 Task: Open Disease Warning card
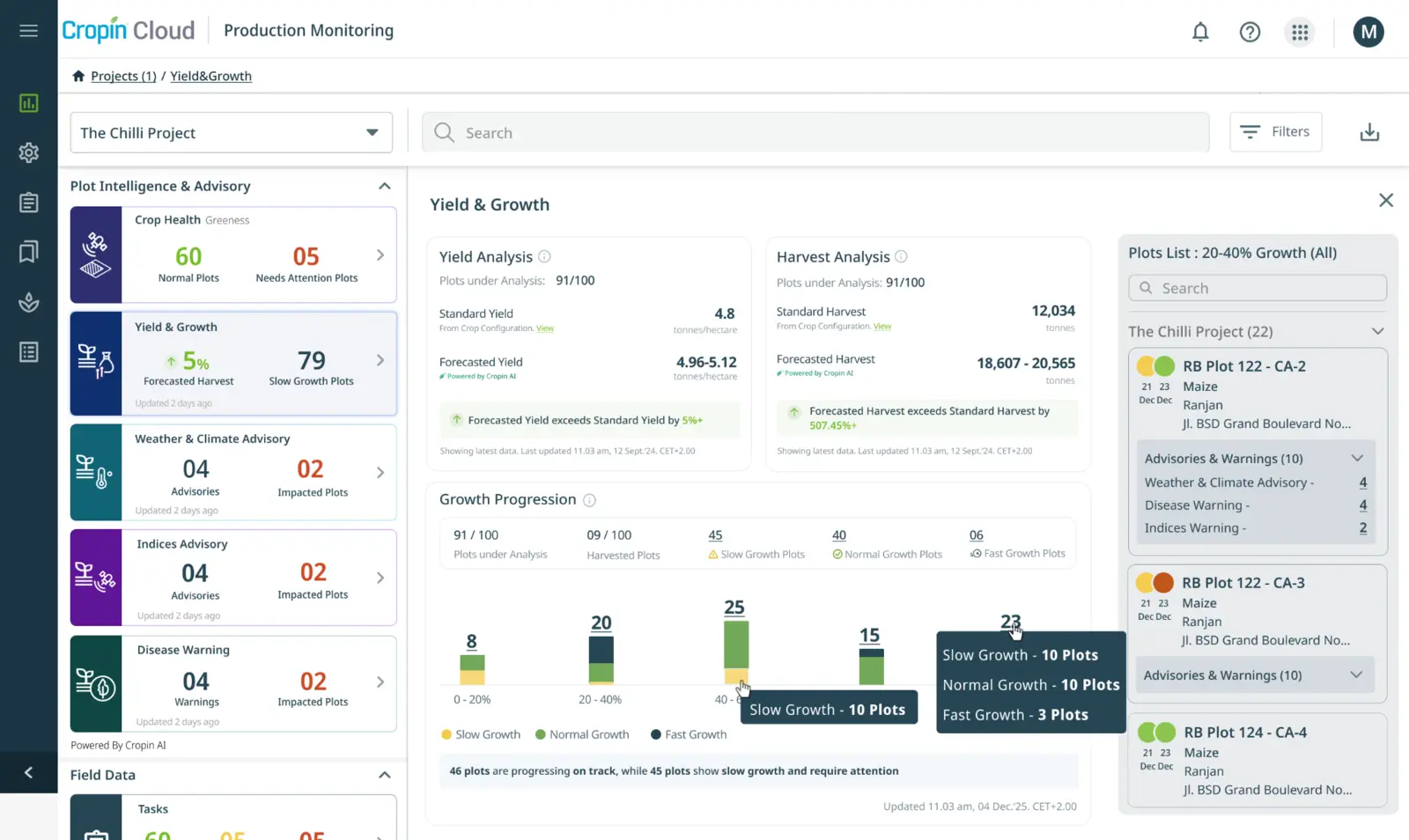233,683
